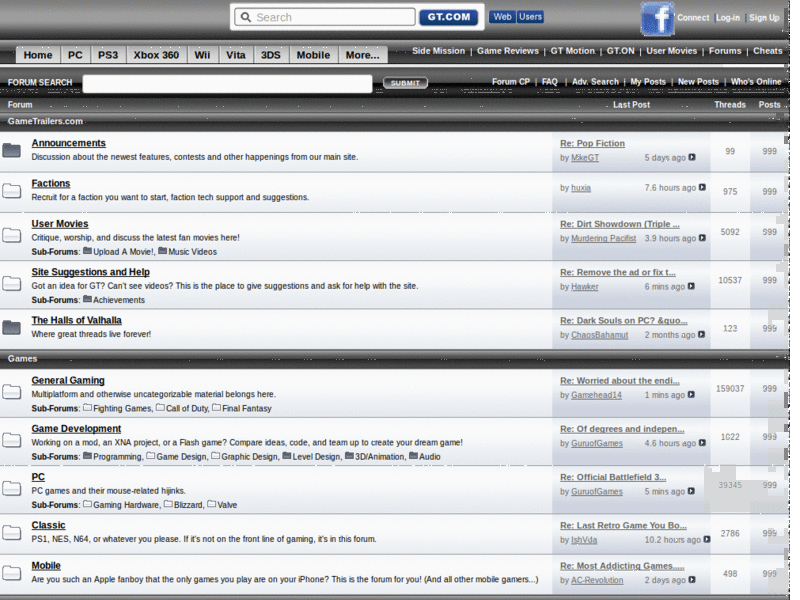Go to last post arrow by Hawker
Viewport: 800px width, 600px height.
(x=691, y=286)
